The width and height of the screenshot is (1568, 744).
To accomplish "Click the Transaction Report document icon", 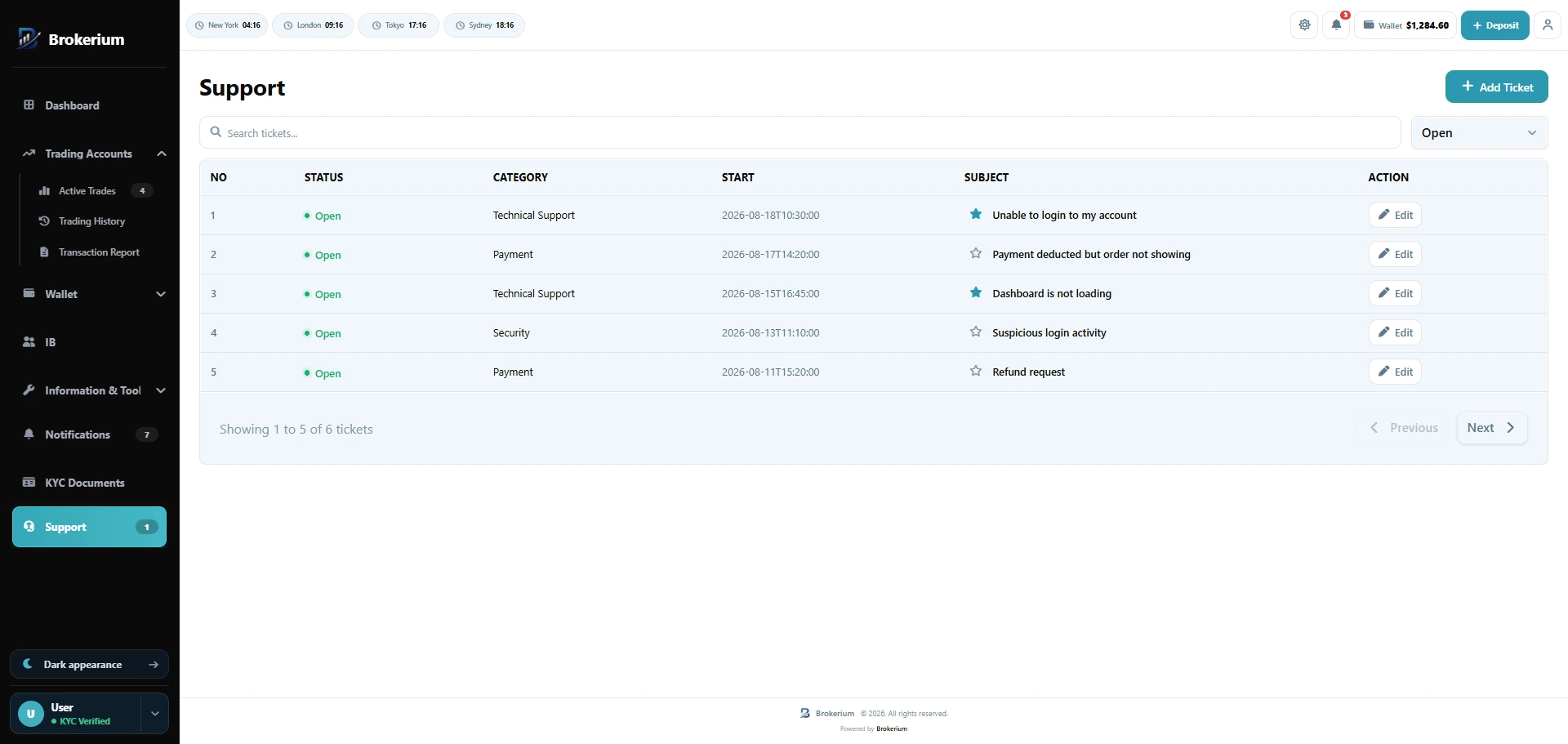I will 44,252.
